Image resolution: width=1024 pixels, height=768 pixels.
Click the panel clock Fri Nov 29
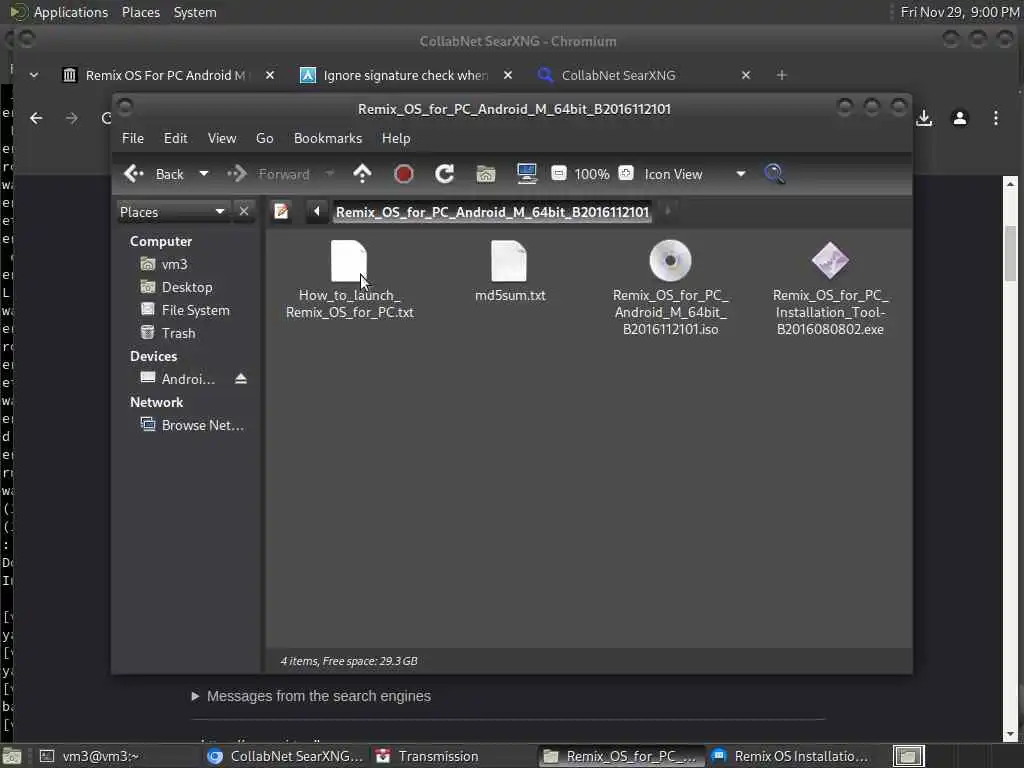959,12
